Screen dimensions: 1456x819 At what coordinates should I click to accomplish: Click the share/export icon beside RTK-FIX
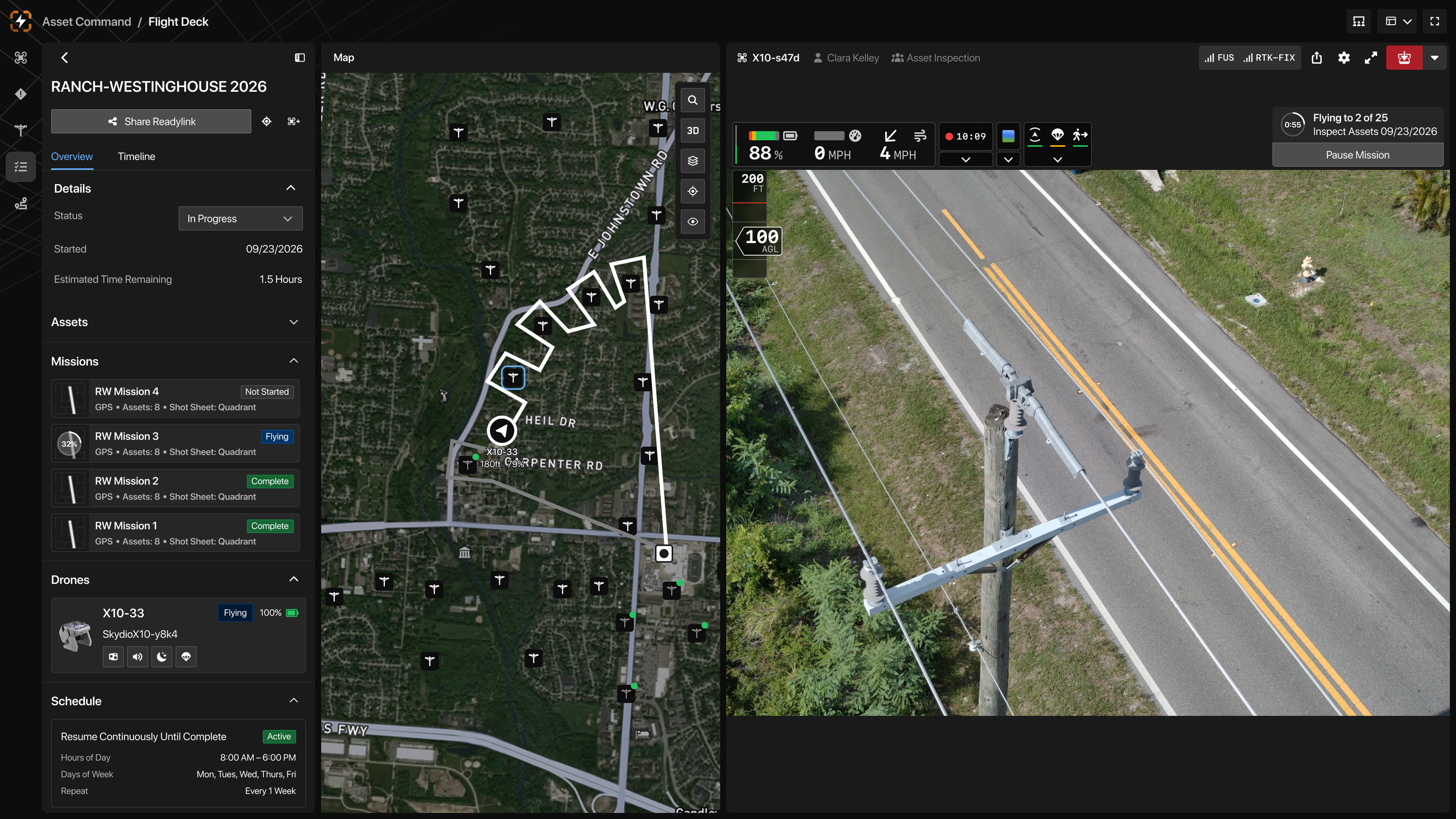click(1316, 58)
